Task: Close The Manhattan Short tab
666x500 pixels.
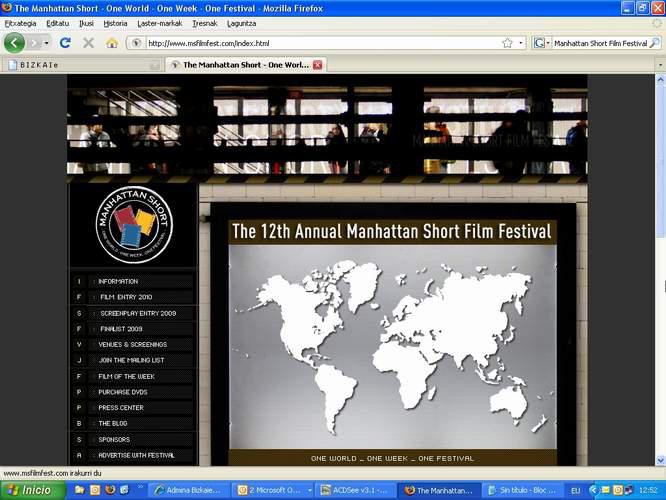Action: pyautogui.click(x=317, y=65)
